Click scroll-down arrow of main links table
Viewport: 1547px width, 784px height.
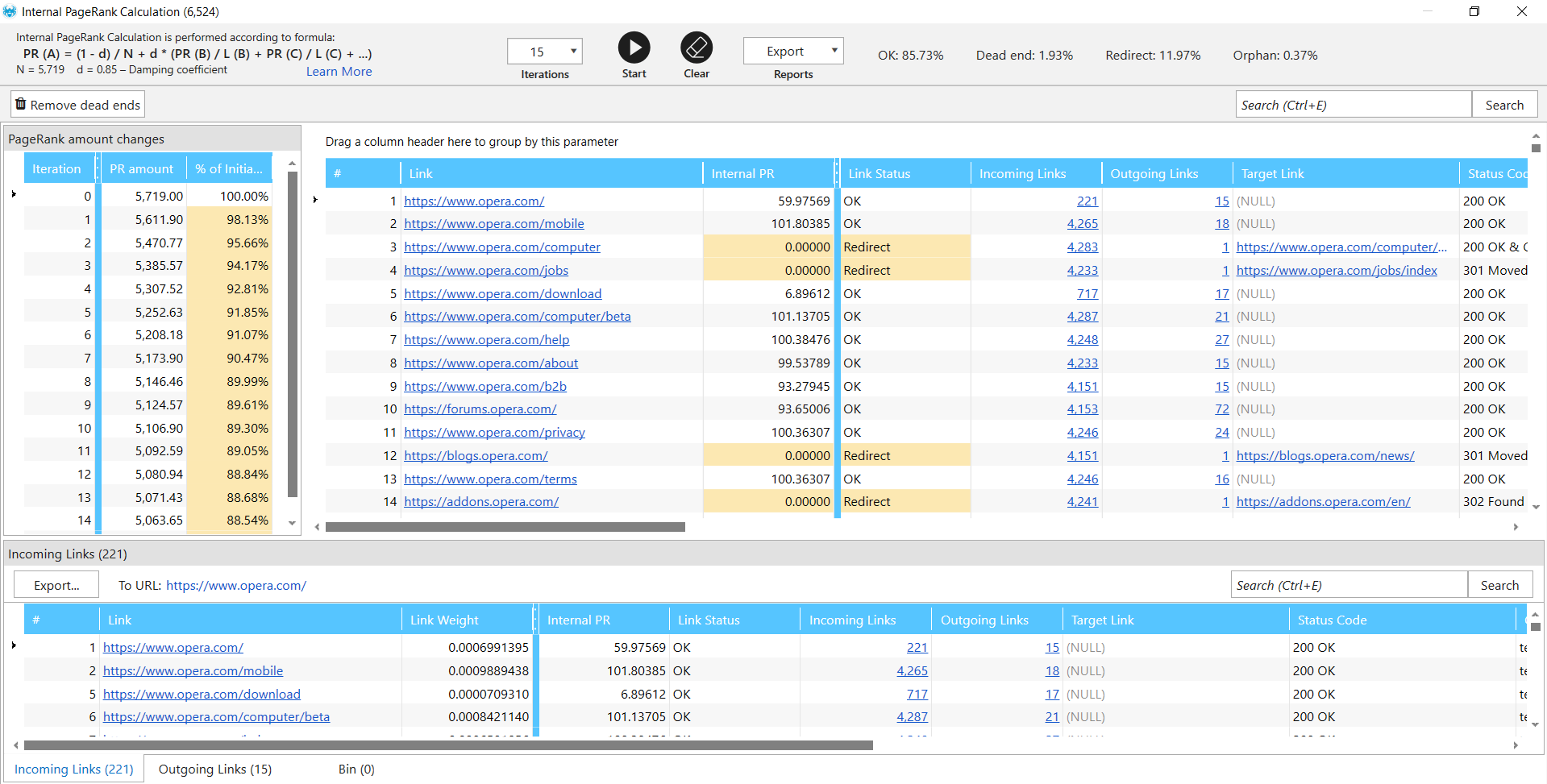pyautogui.click(x=1536, y=507)
